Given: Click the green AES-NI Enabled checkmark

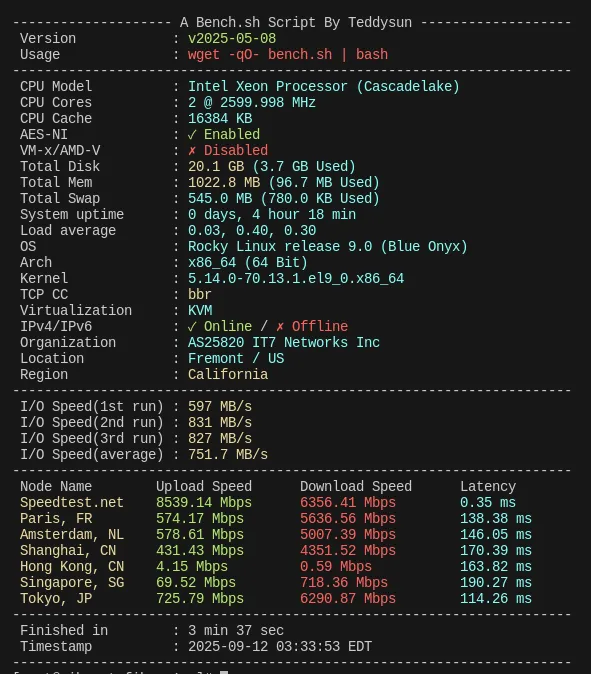Looking at the screenshot, I should coord(192,135).
